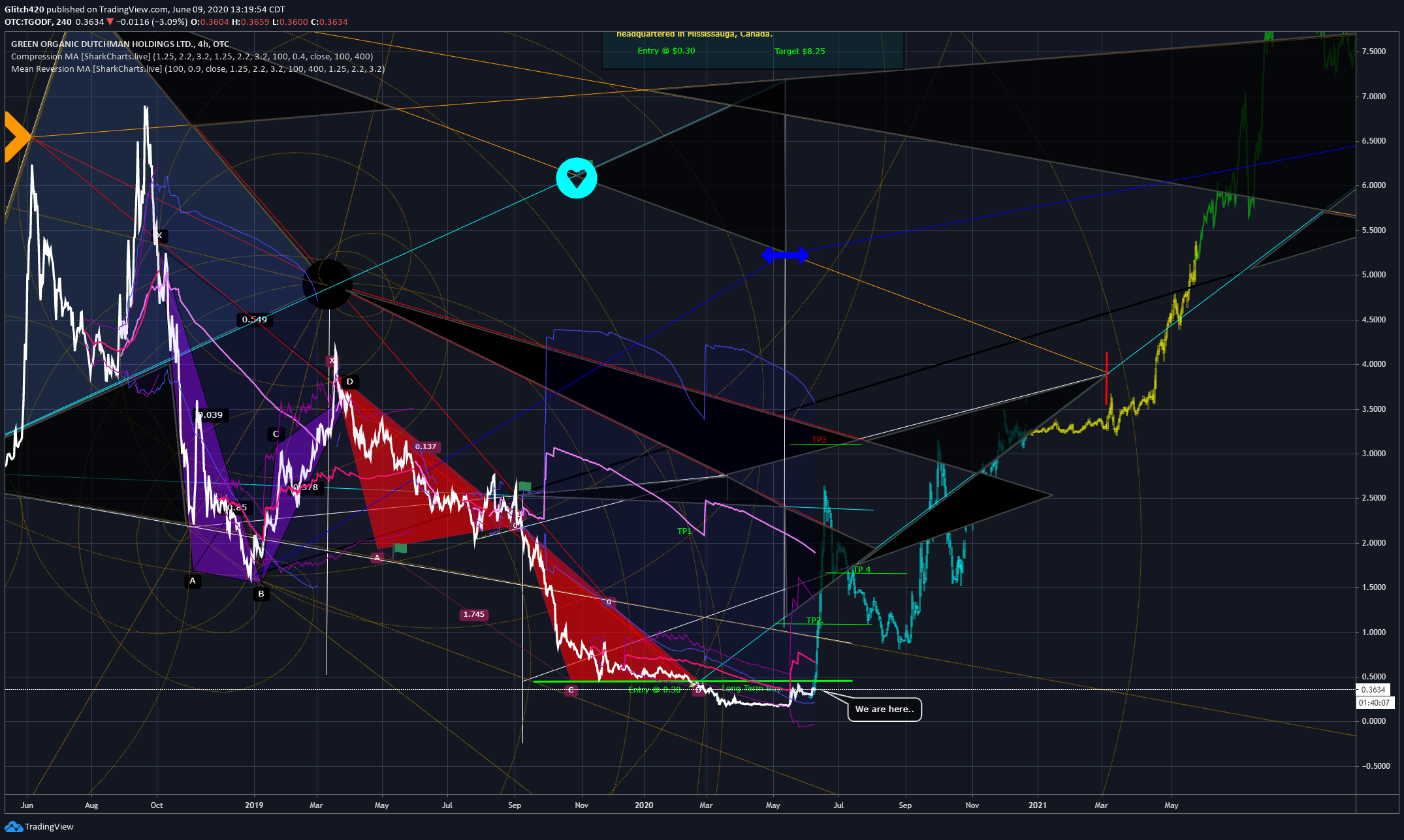
Task: Click the red down-triangle price change indicator
Action: (110, 22)
